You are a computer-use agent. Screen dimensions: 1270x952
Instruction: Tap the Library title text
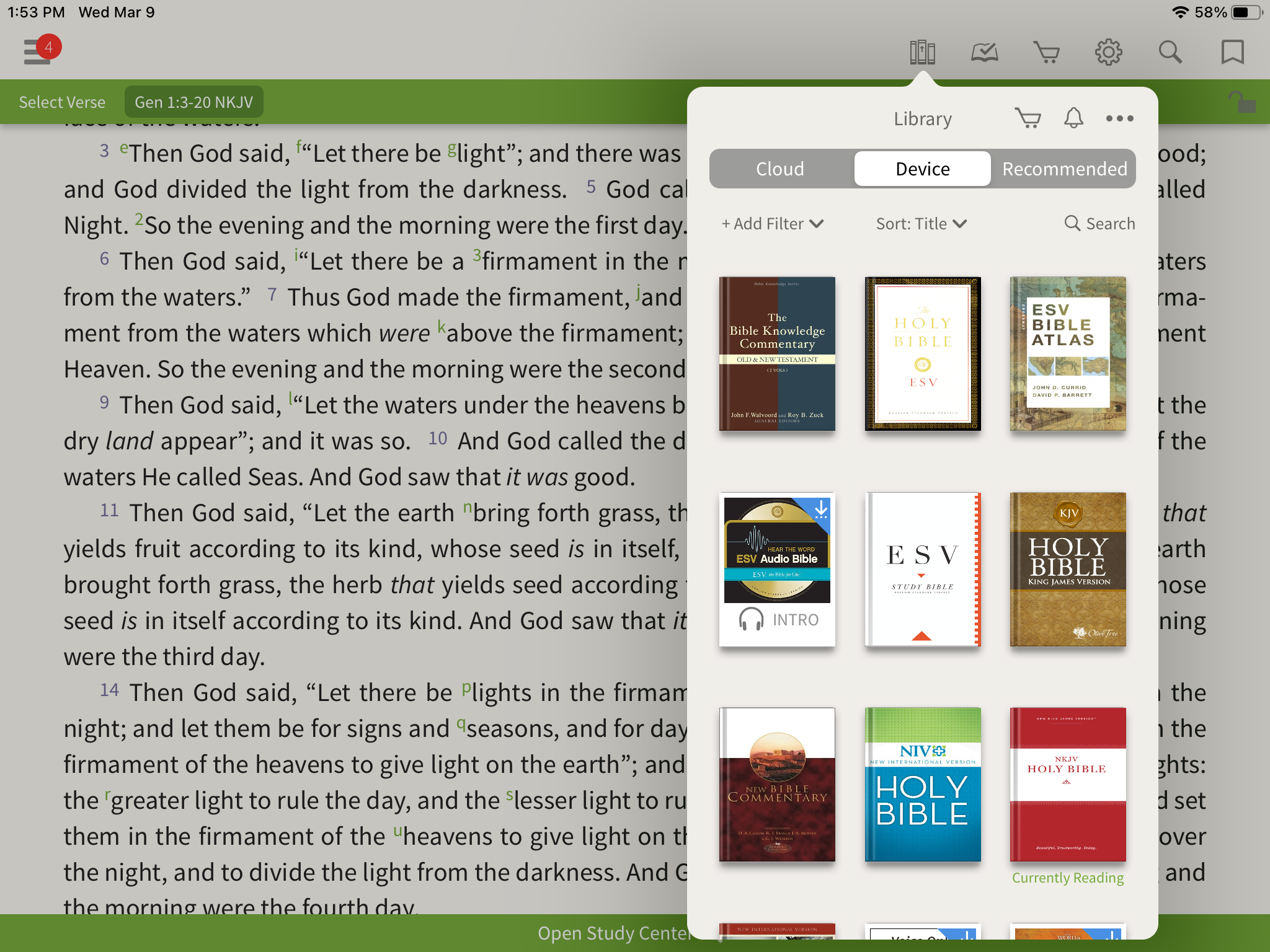coord(923,118)
